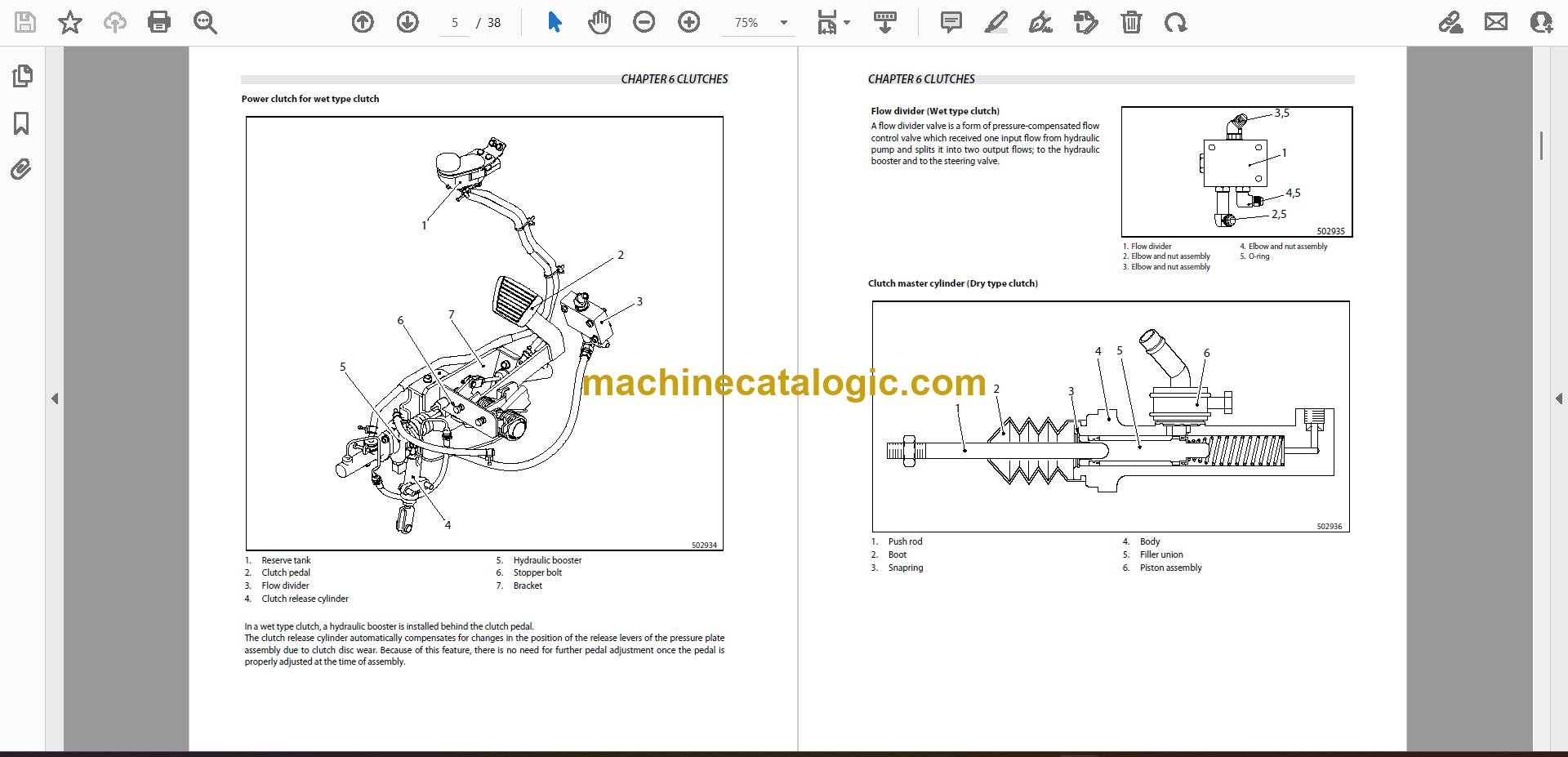Zoom in with the plus button

coord(689,22)
